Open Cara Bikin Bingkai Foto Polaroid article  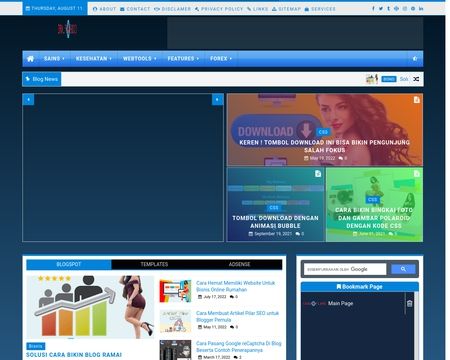(x=374, y=218)
